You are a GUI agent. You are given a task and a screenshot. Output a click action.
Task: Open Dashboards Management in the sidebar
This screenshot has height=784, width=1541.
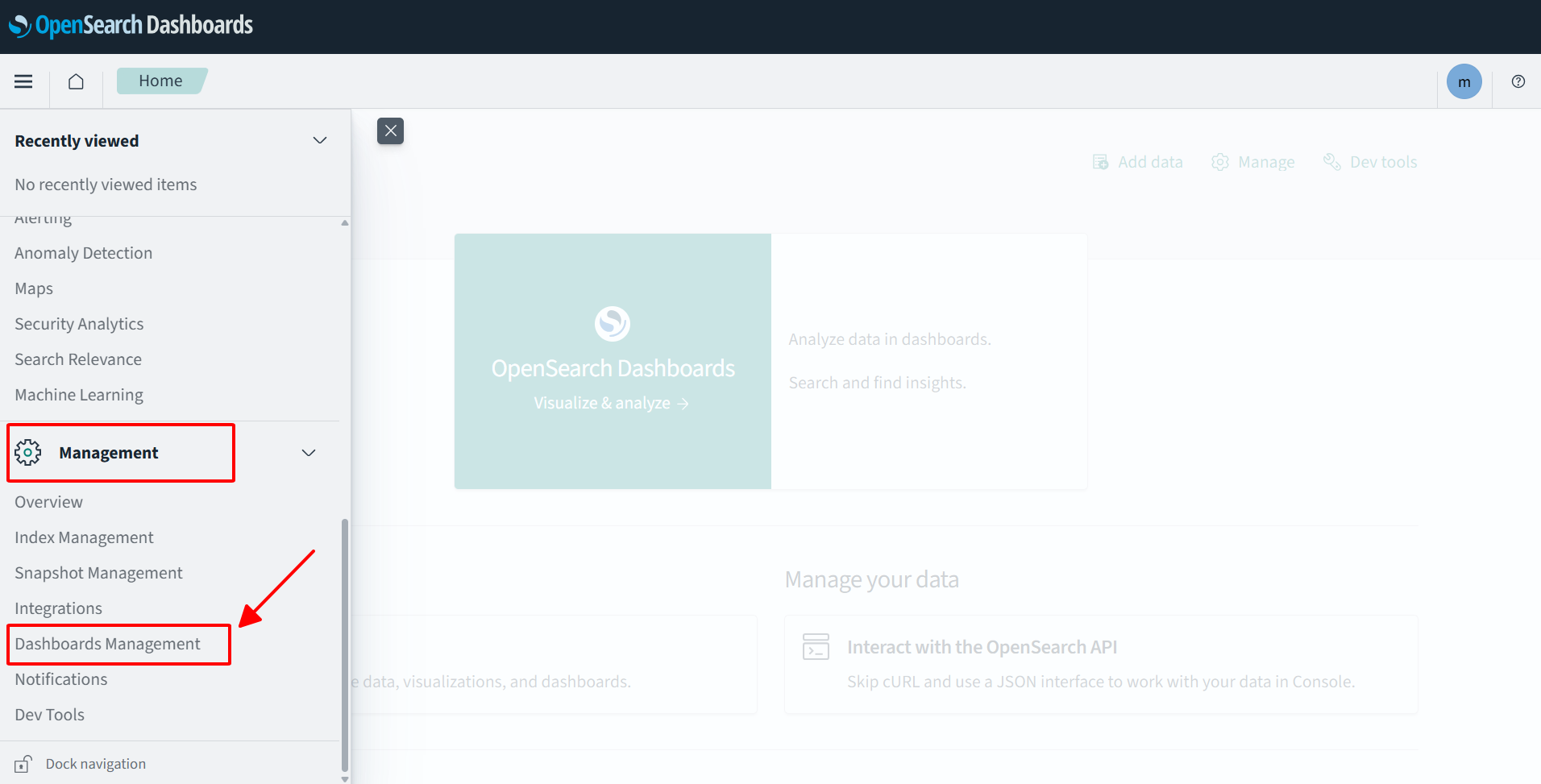pyautogui.click(x=107, y=644)
